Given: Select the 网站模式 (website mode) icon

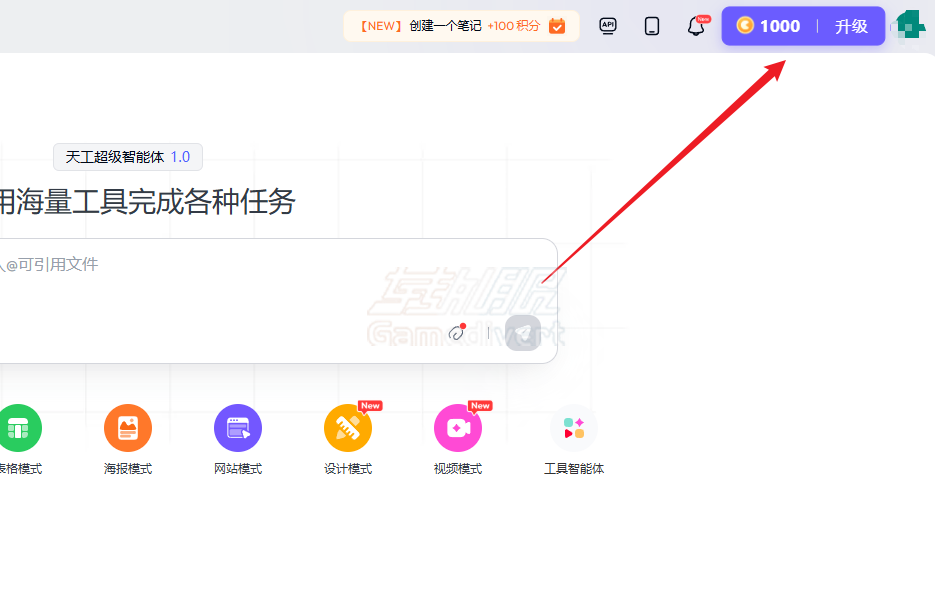Looking at the screenshot, I should click(237, 427).
